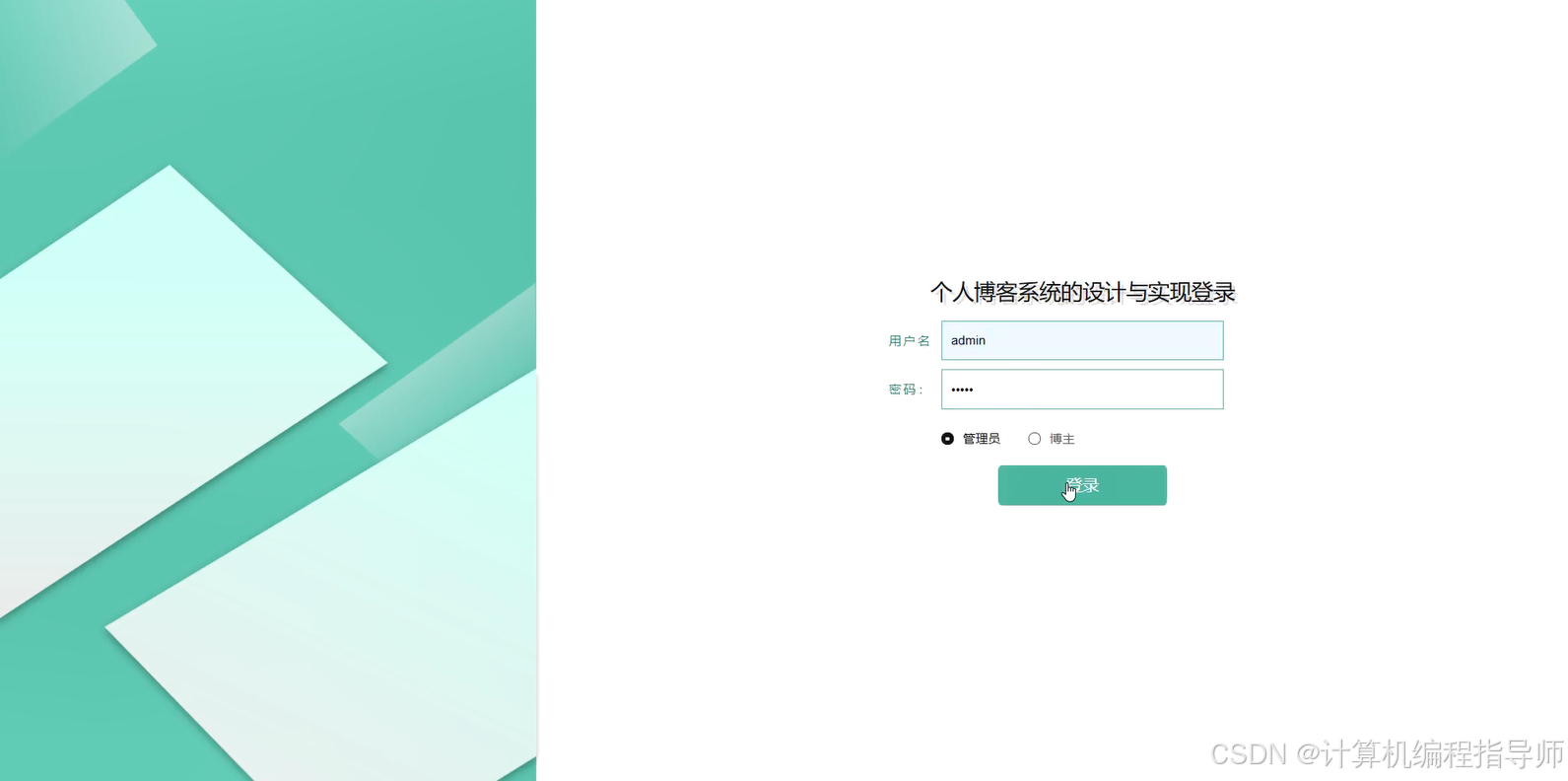The image size is (1568, 781).
Task: Click the 博主 role label text
Action: coord(1062,439)
